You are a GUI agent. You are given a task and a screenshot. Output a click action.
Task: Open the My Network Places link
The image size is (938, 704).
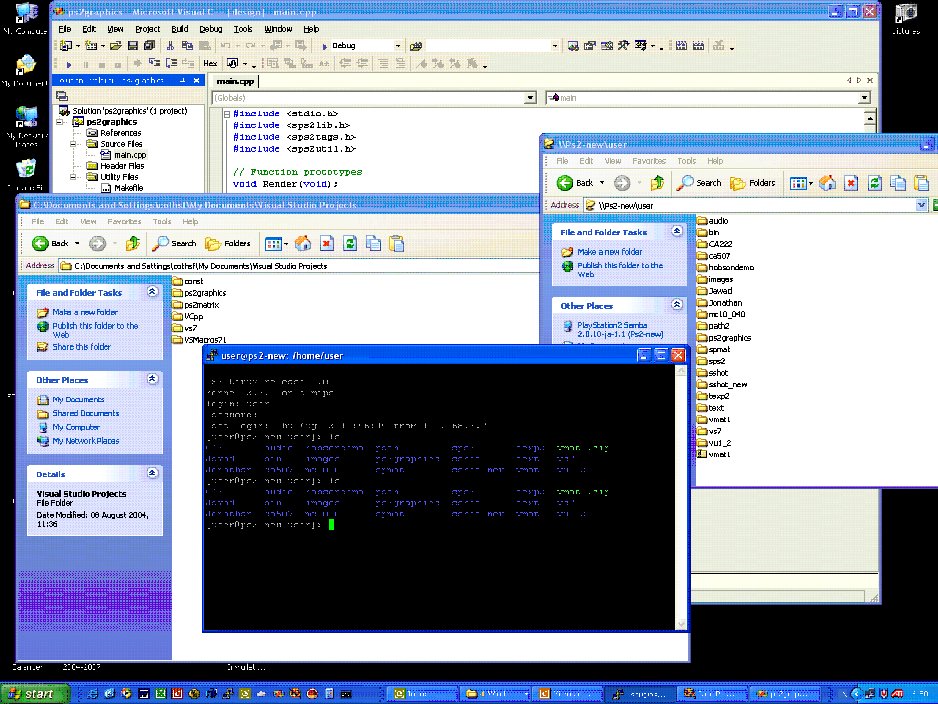point(86,441)
